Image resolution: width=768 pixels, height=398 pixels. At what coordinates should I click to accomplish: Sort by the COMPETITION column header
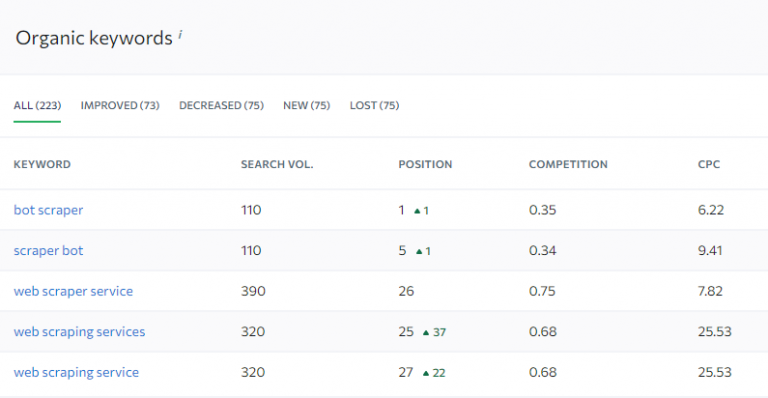568,164
